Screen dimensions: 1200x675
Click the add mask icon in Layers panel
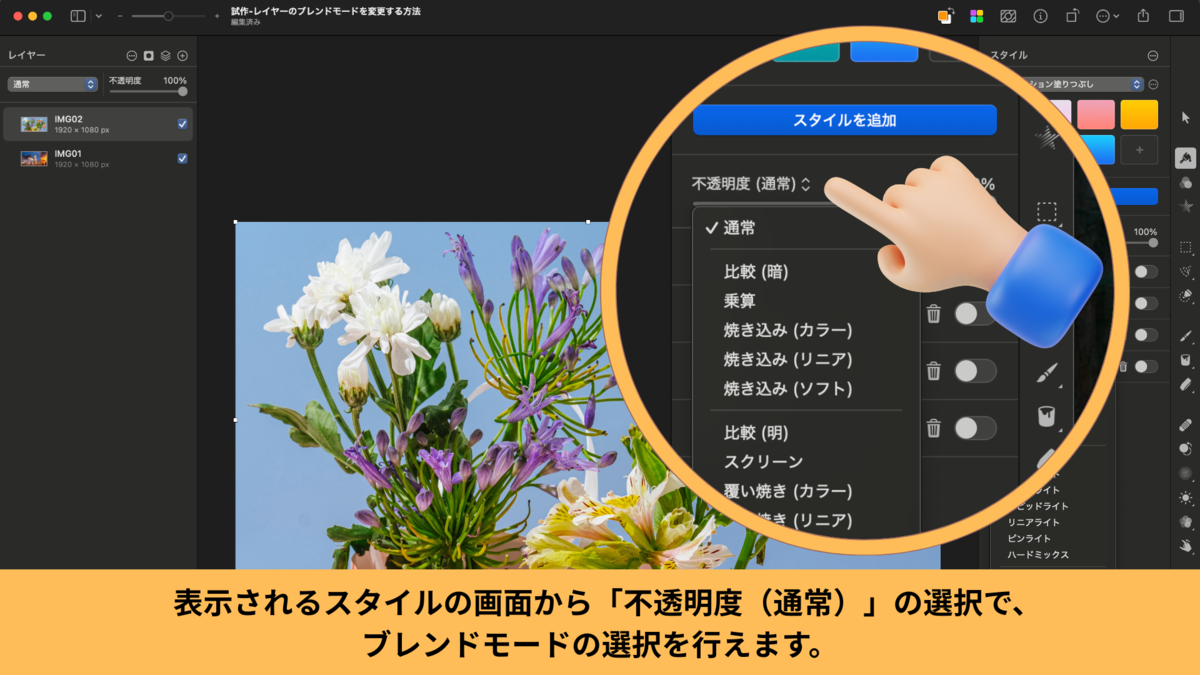tap(148, 56)
